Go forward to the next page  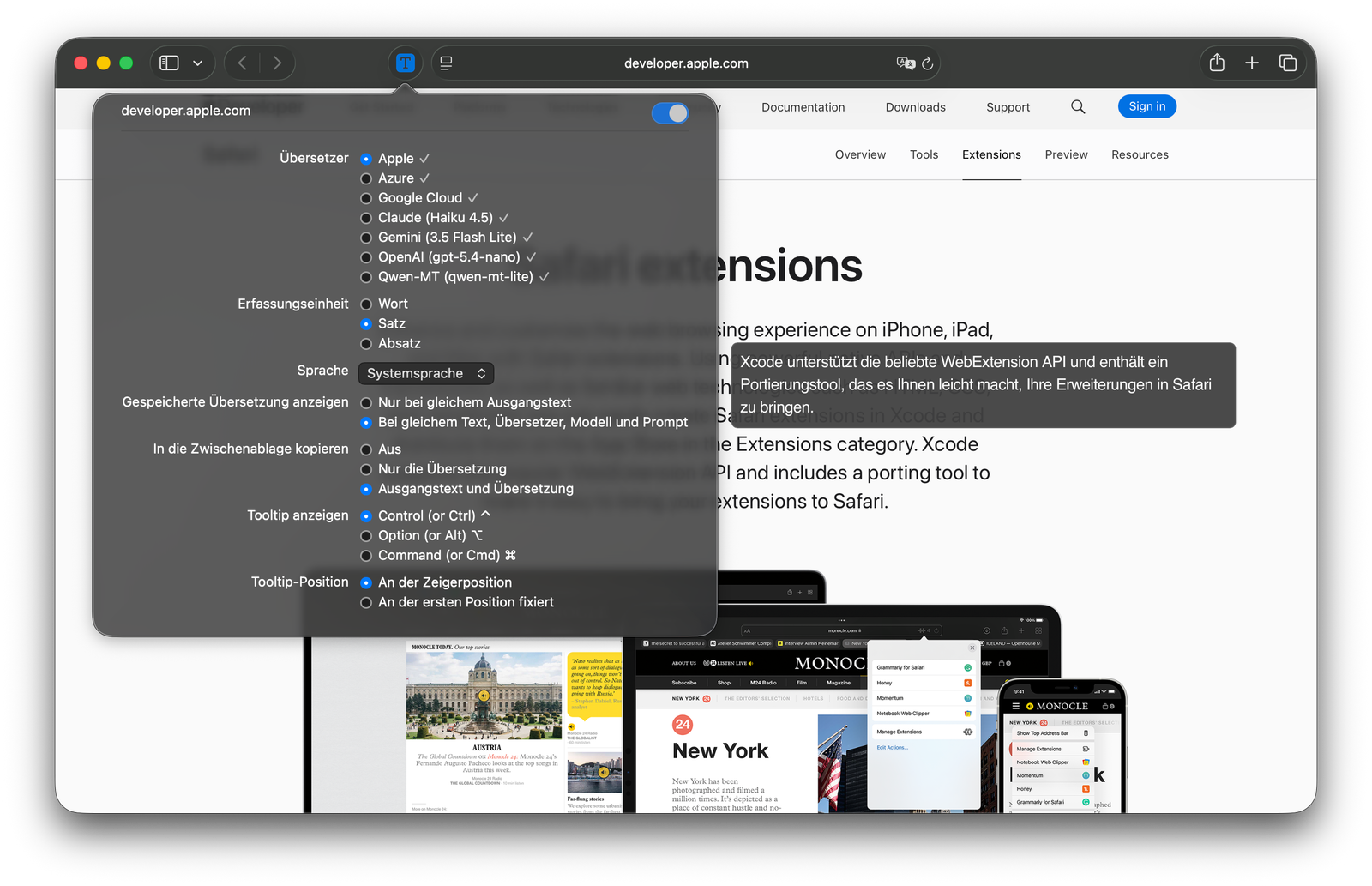coord(276,63)
